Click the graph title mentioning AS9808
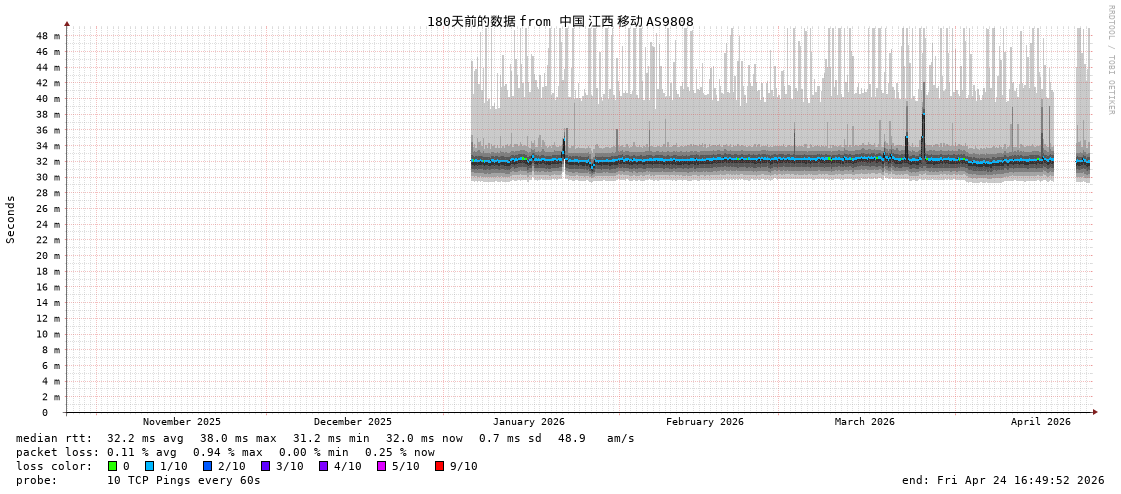The image size is (1121, 494). pyautogui.click(x=560, y=21)
